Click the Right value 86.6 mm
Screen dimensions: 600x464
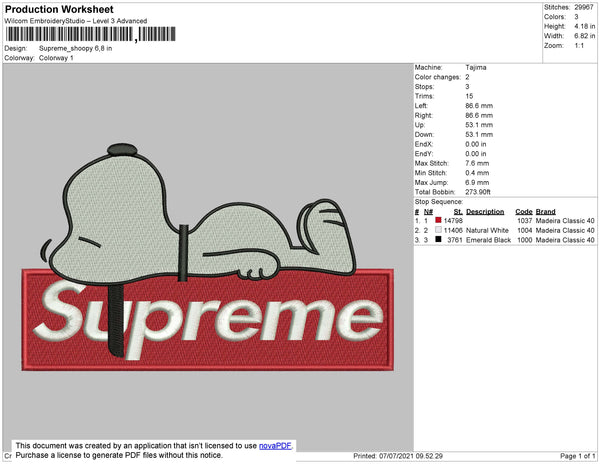click(x=479, y=115)
